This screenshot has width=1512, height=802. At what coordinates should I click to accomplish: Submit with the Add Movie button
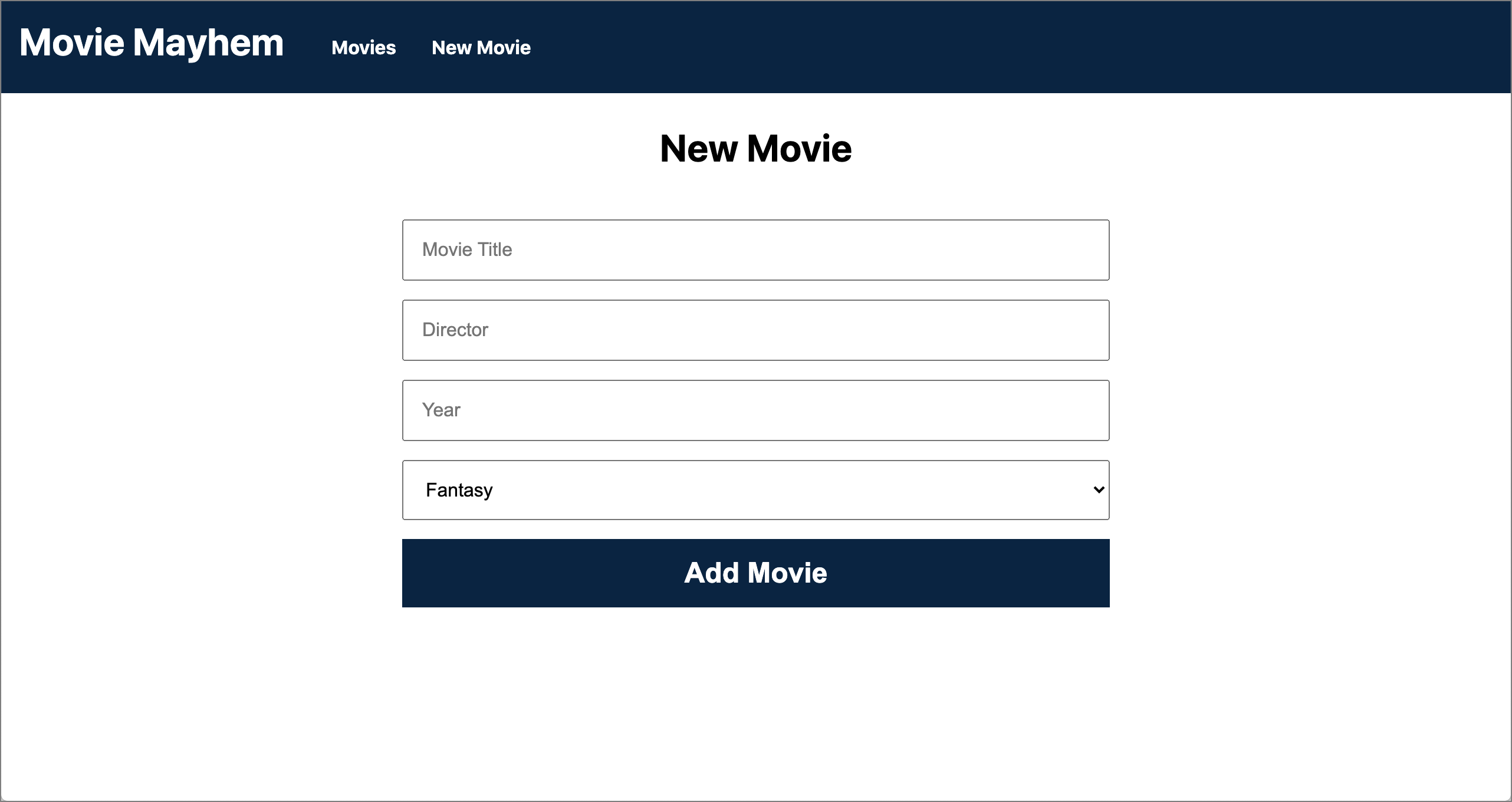[755, 573]
